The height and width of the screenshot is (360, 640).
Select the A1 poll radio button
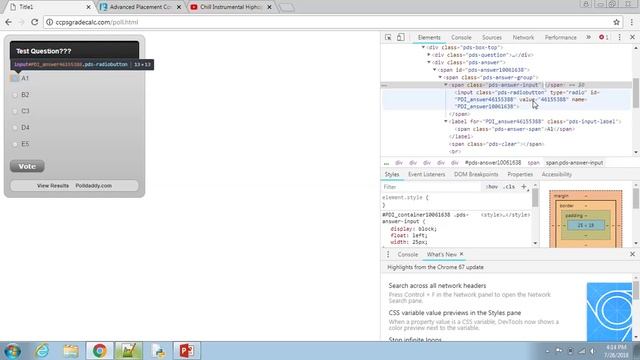pyautogui.click(x=15, y=78)
